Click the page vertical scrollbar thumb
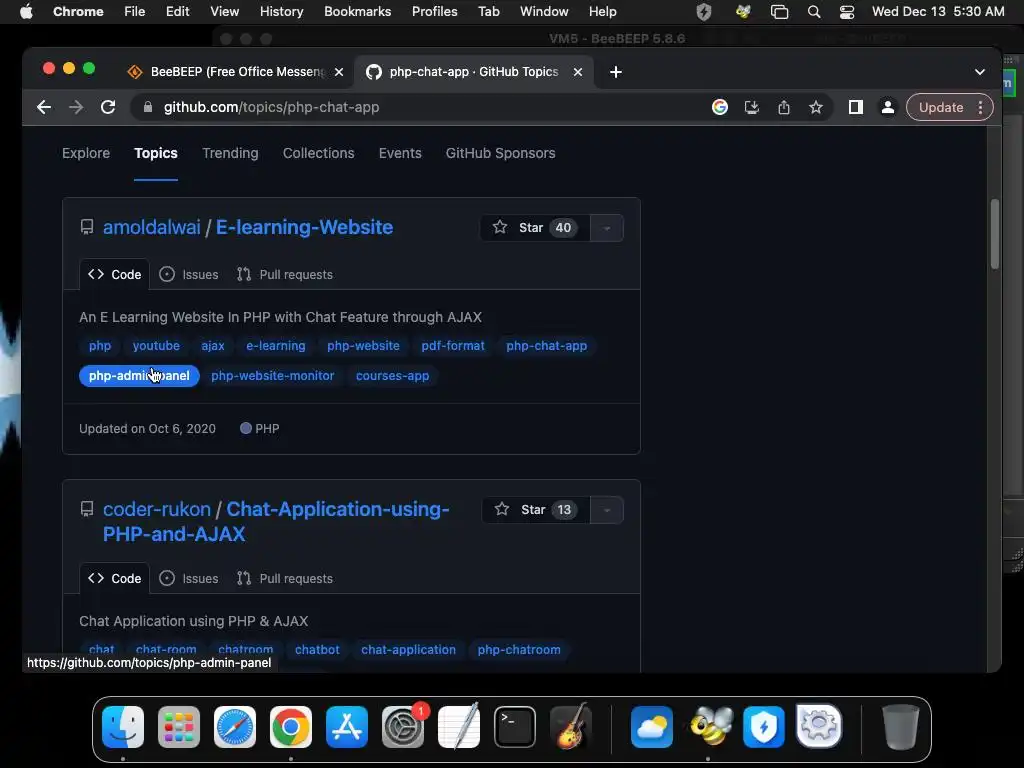This screenshot has width=1024, height=768. tap(995, 234)
